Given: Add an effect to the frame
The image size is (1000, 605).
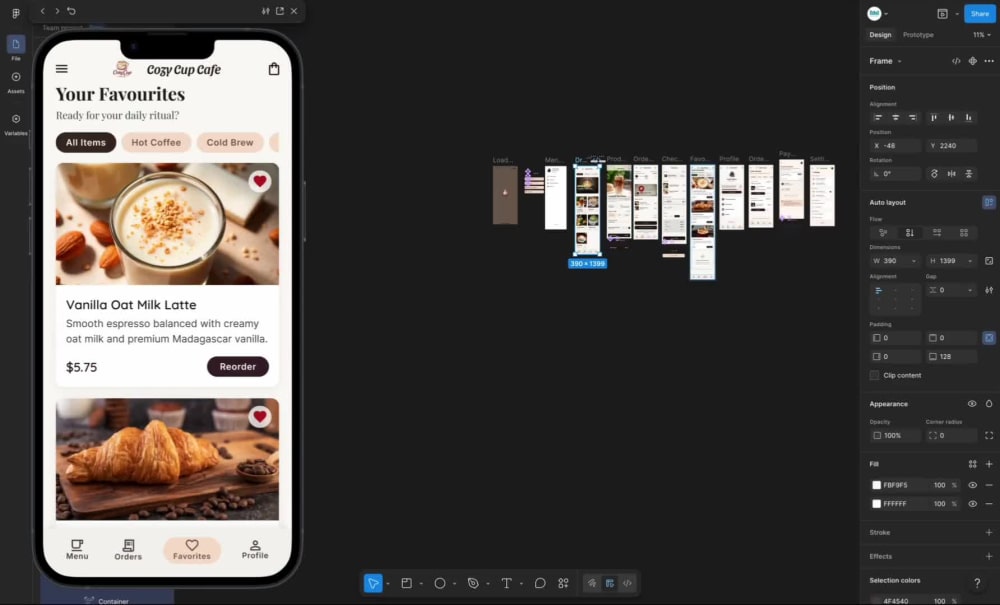Looking at the screenshot, I should pos(989,557).
